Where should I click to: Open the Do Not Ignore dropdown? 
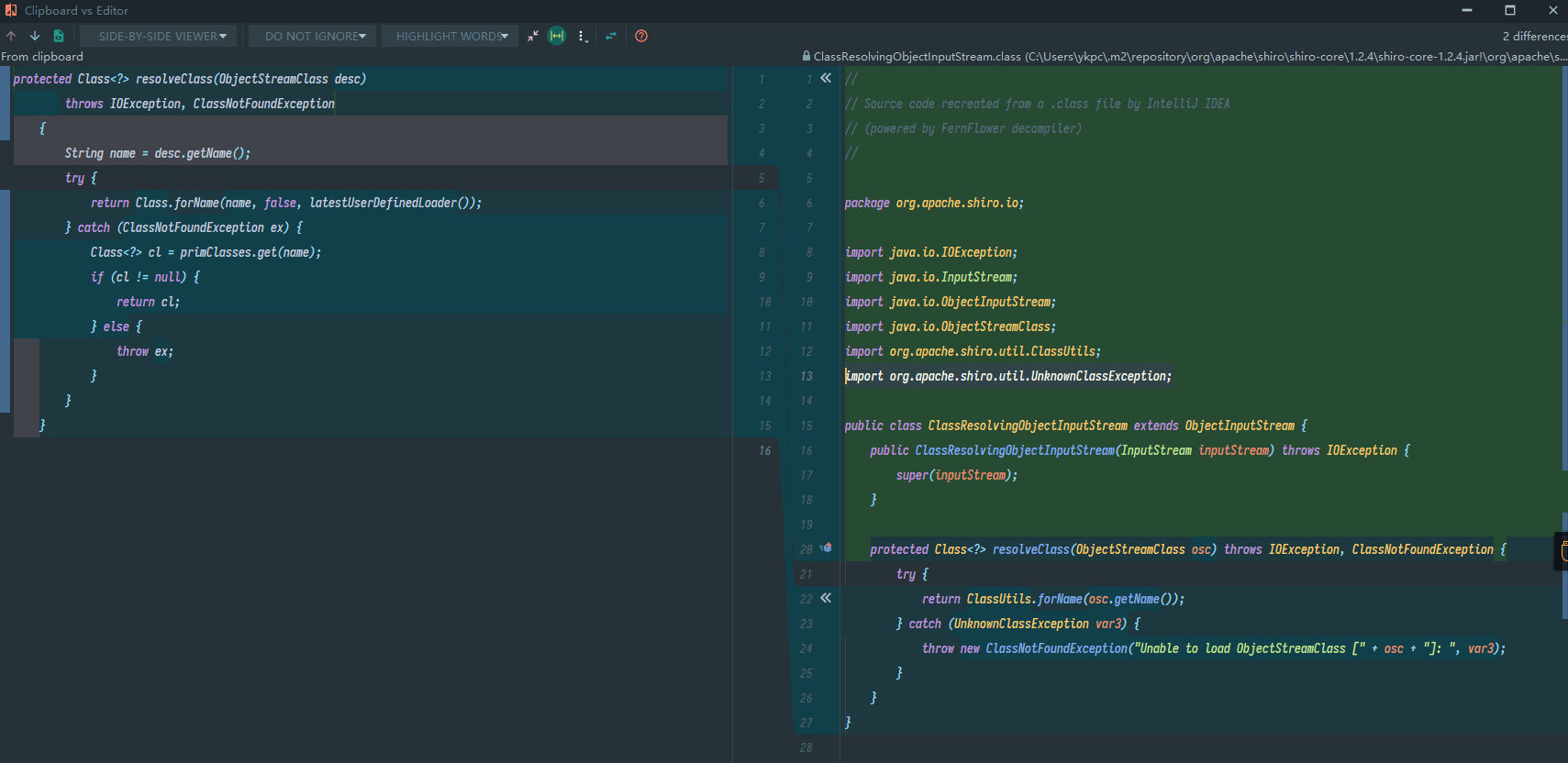click(x=312, y=36)
